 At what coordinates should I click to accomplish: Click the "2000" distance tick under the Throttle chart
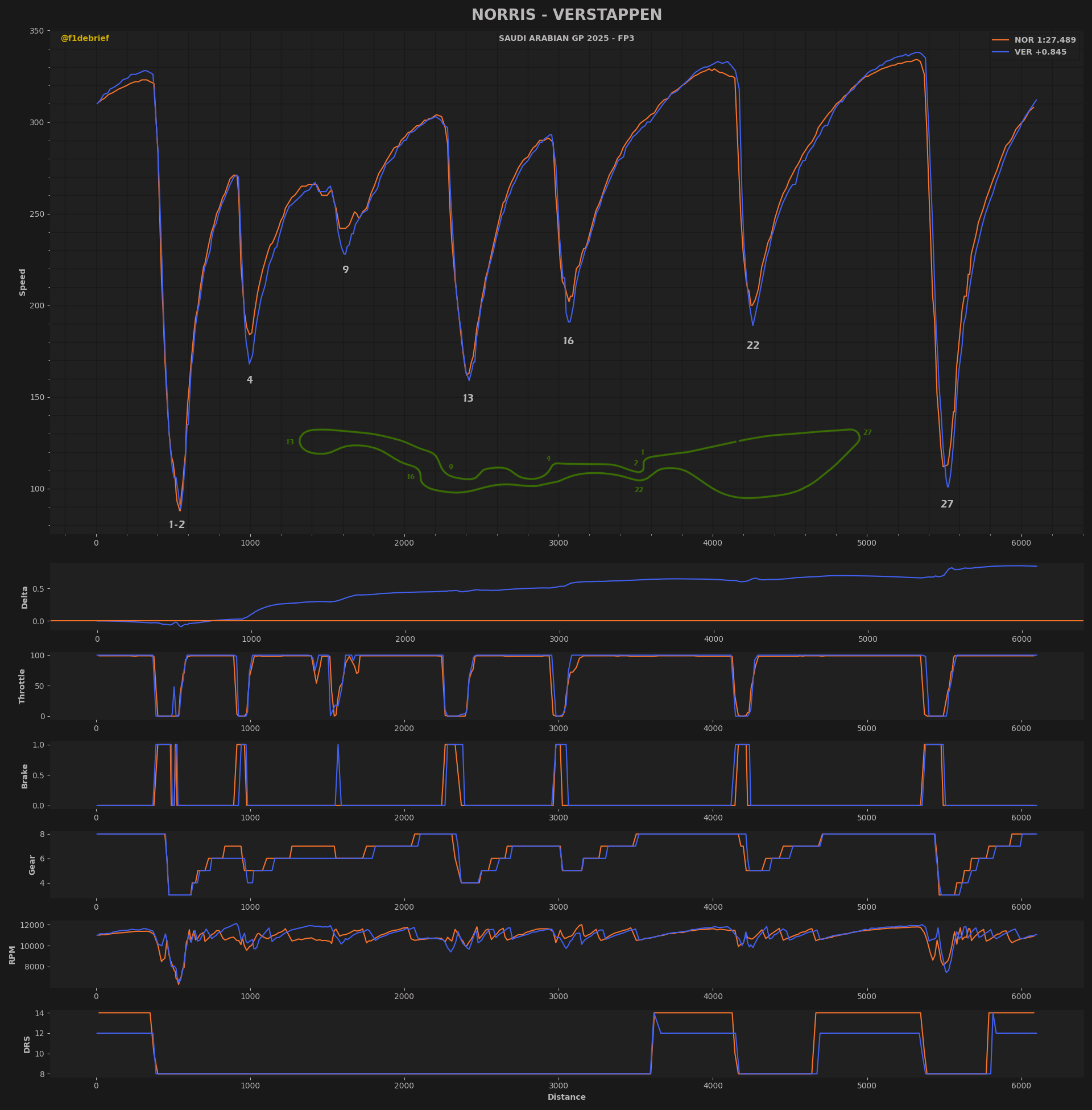(404, 729)
